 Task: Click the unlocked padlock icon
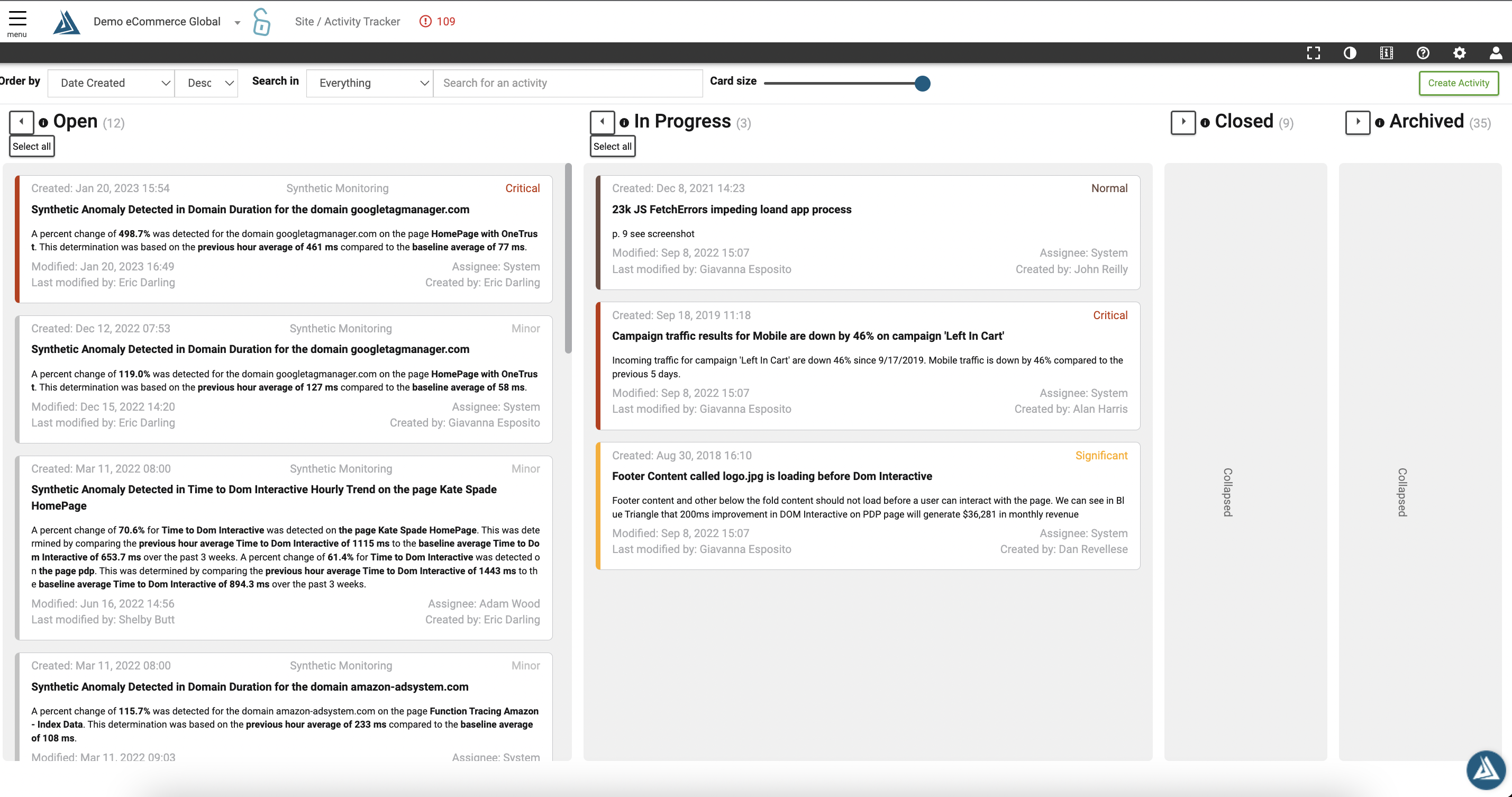pyautogui.click(x=261, y=22)
